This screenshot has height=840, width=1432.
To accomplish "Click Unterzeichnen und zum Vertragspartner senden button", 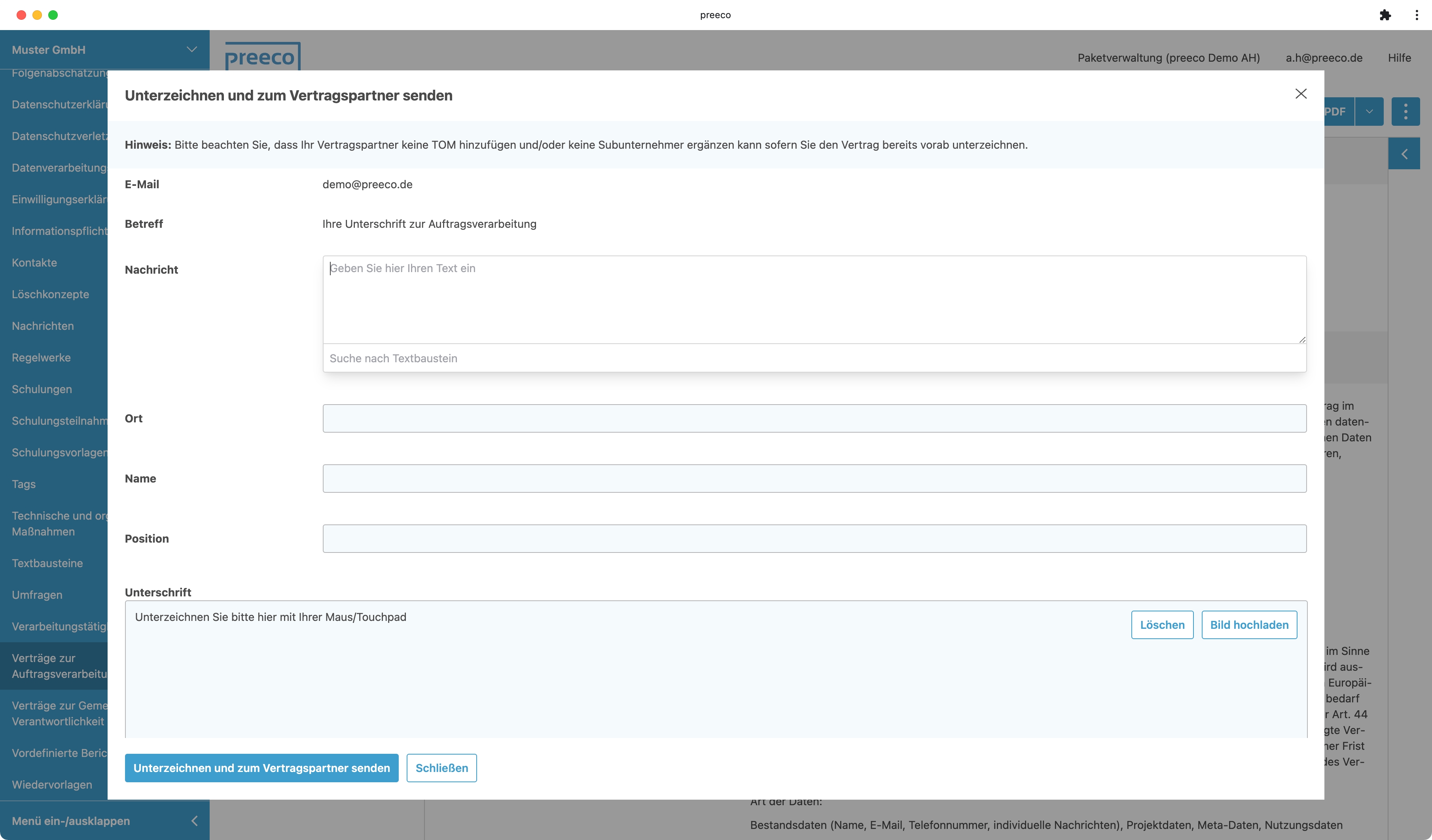I will coord(261,767).
